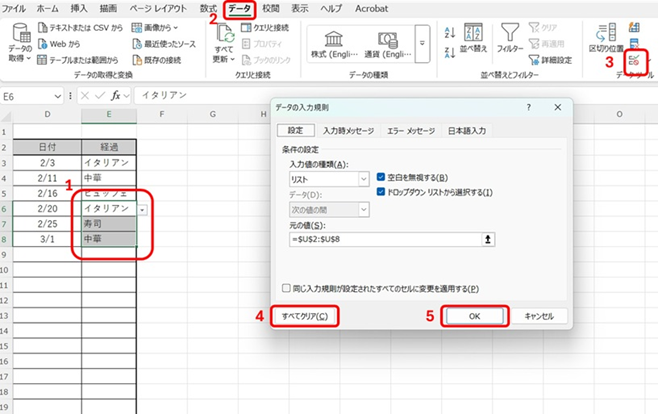Enable 同じ入力規則 apply-to-all-cells checkbox
Screen dimensions: 658x414
point(286,288)
